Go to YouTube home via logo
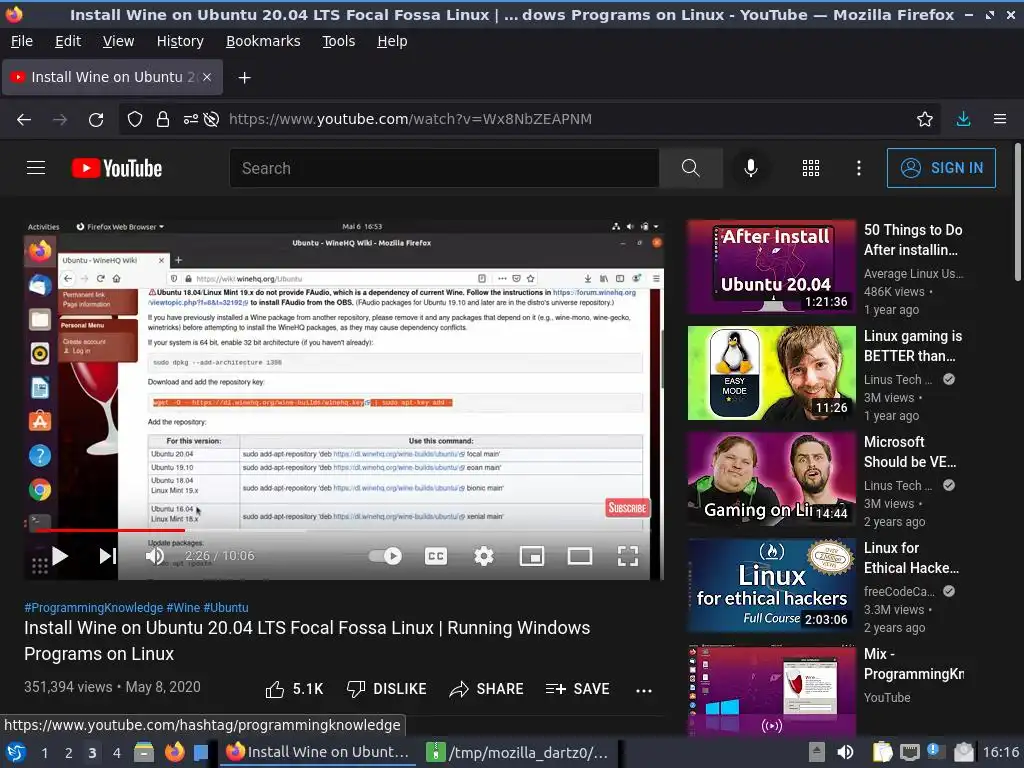 point(117,168)
